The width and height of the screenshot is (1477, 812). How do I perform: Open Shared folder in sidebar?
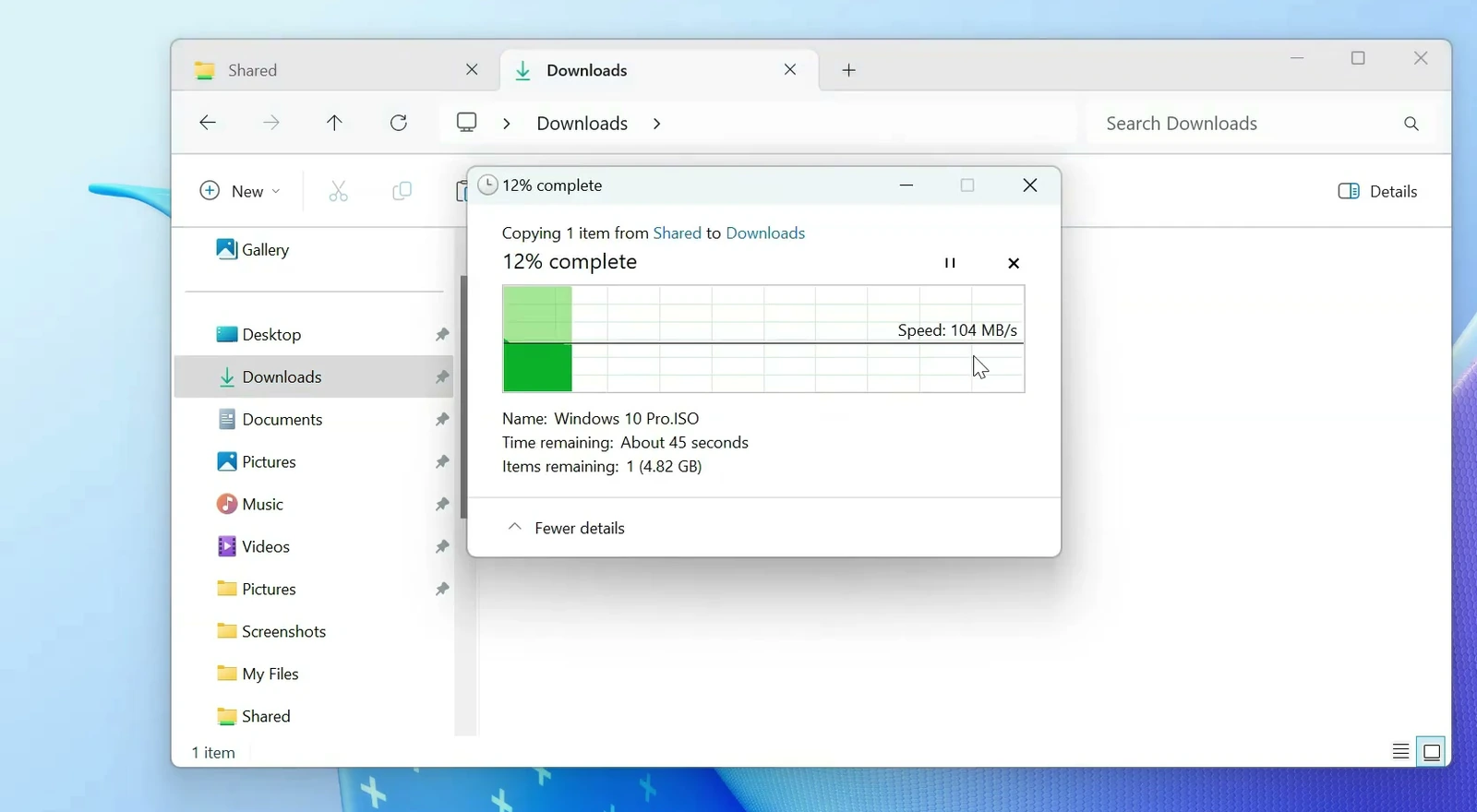pyautogui.click(x=253, y=716)
